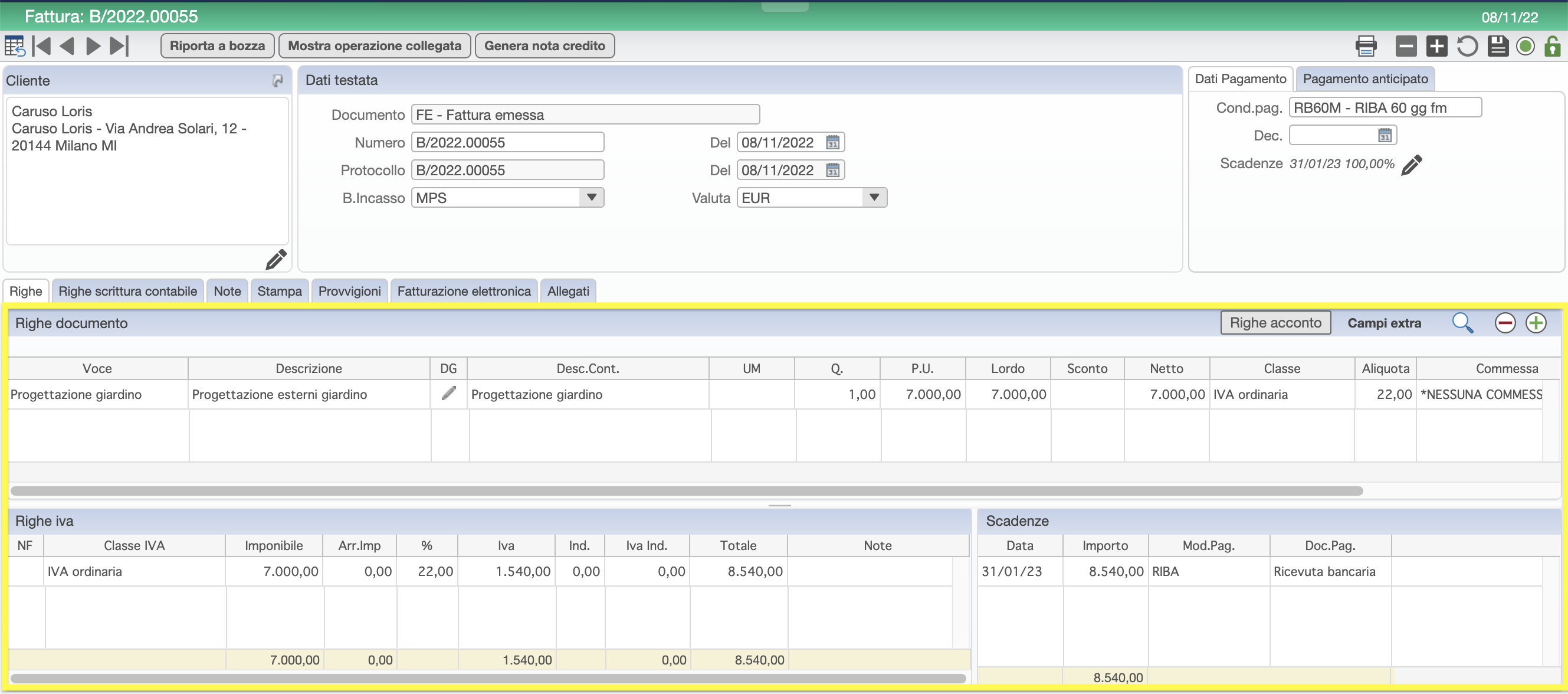The width and height of the screenshot is (1568, 694).
Task: Click the splitter handle above Righe iva
Action: (x=779, y=505)
